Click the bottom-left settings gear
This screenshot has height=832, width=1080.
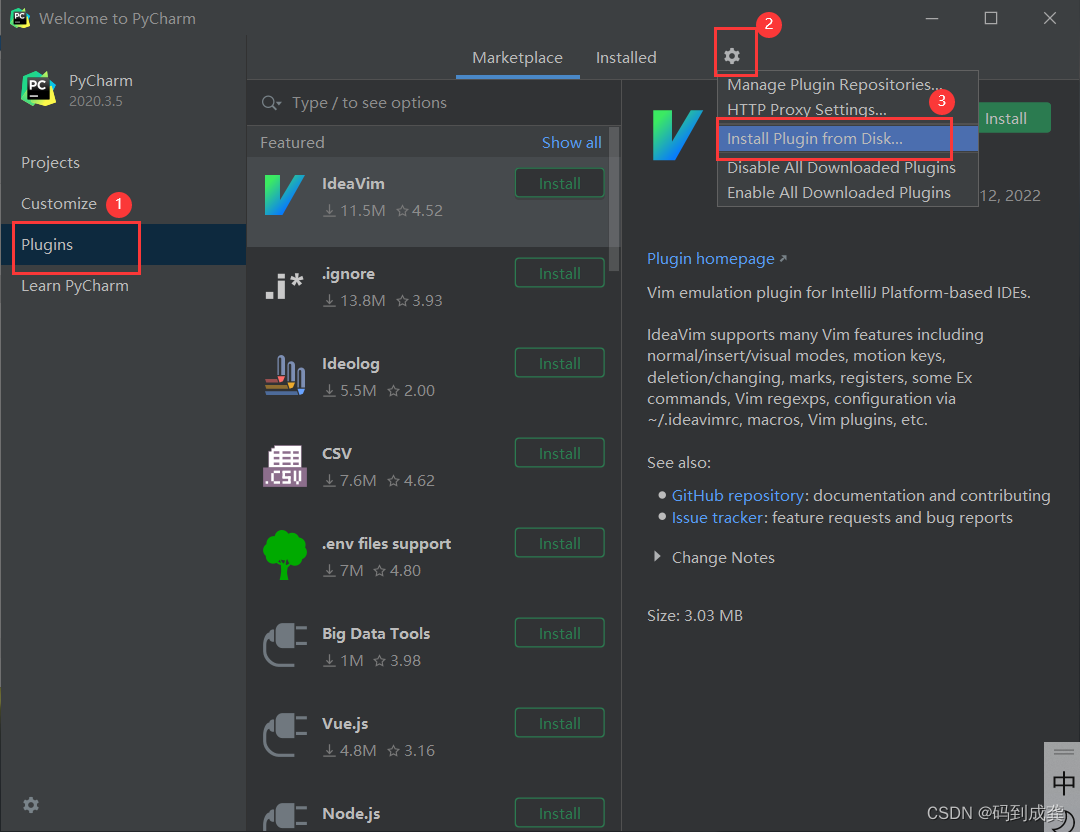pos(30,805)
